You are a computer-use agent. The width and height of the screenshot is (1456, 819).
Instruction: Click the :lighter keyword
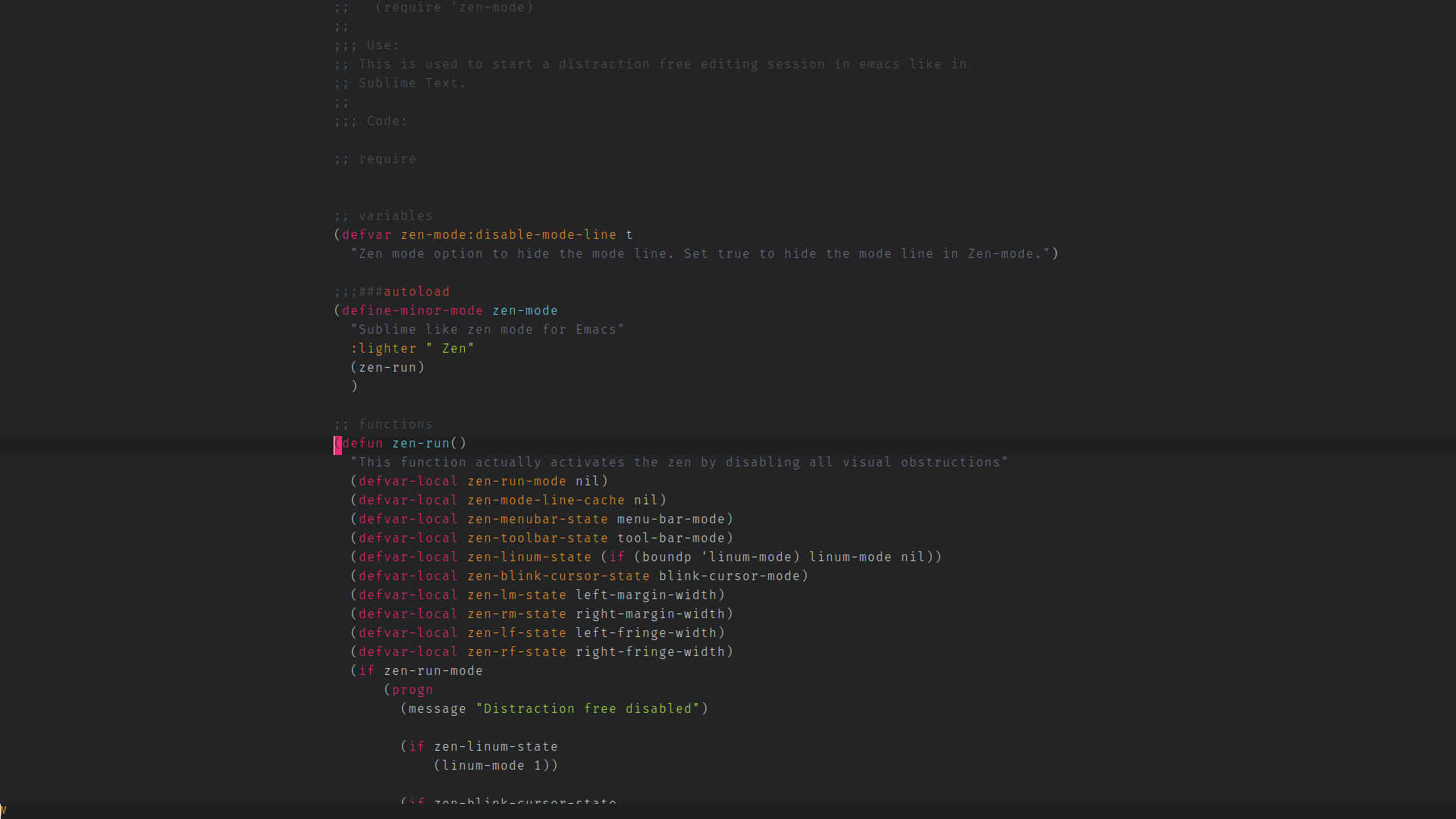click(383, 349)
